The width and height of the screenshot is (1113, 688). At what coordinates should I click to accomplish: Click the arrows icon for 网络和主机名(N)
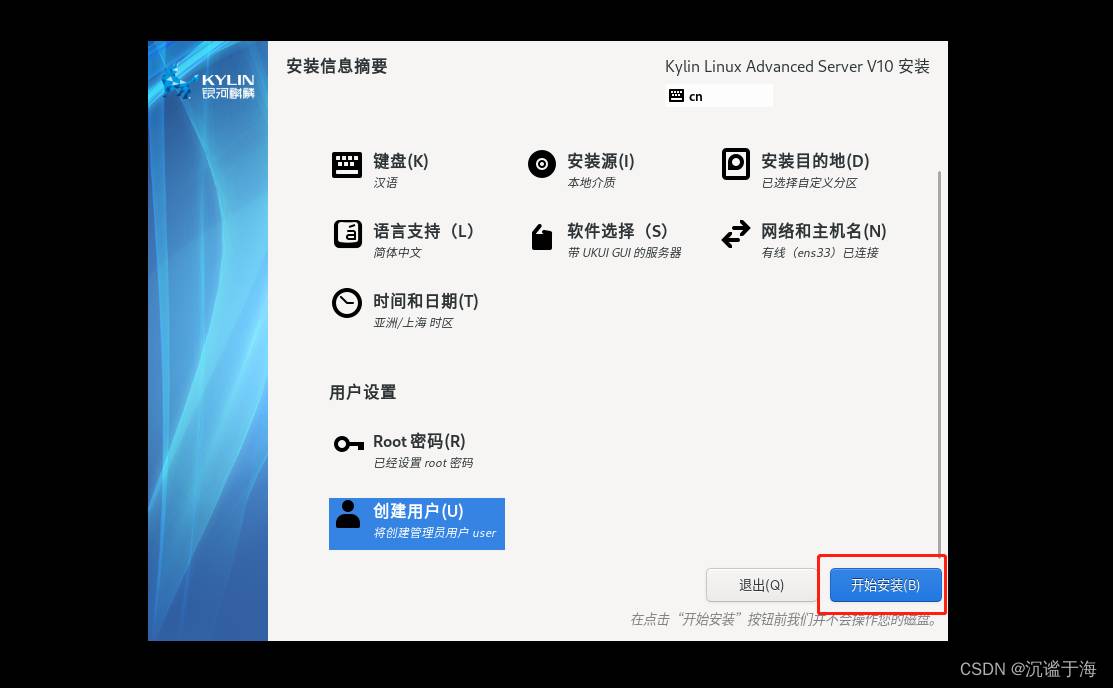tap(735, 235)
